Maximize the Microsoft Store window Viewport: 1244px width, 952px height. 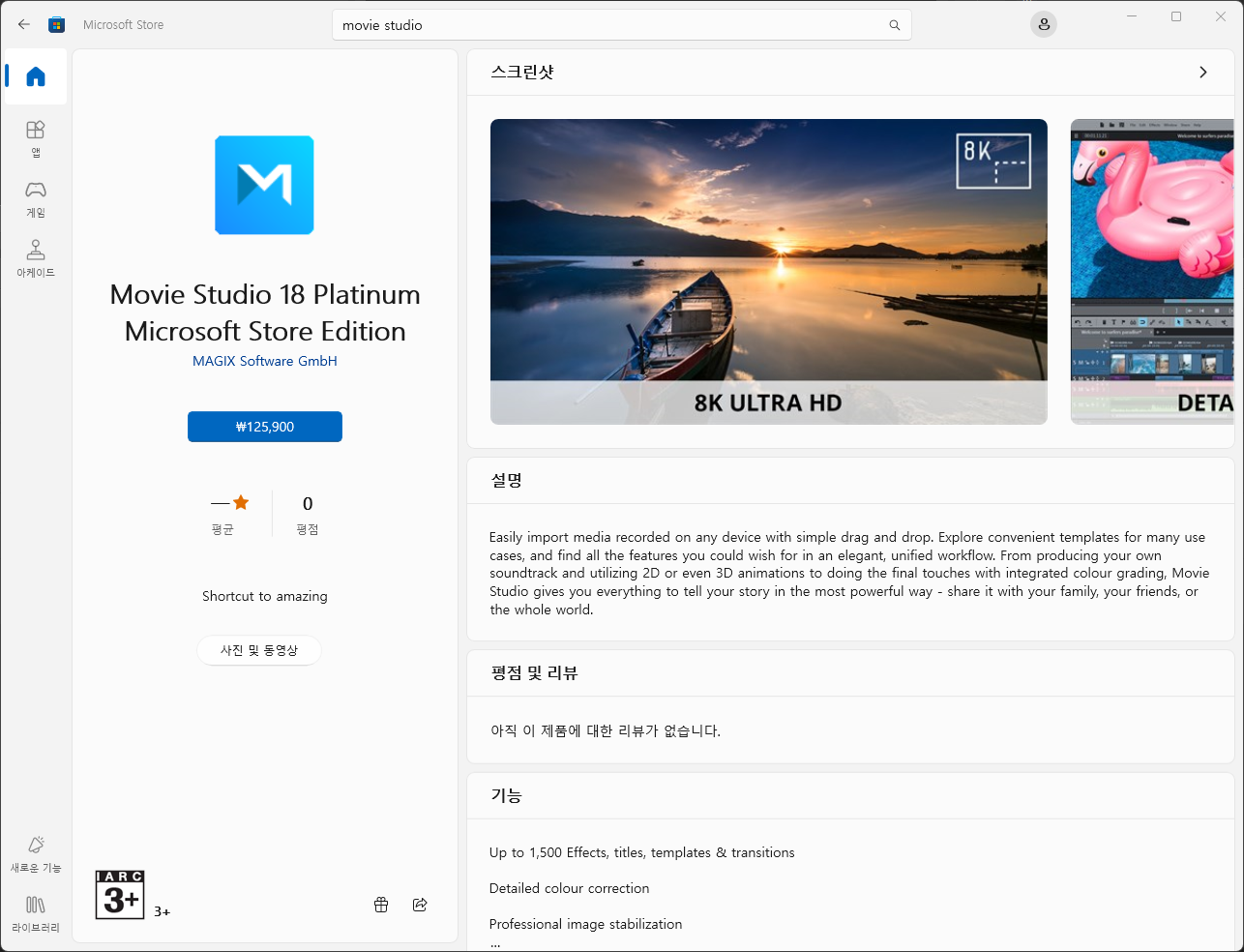[1176, 16]
